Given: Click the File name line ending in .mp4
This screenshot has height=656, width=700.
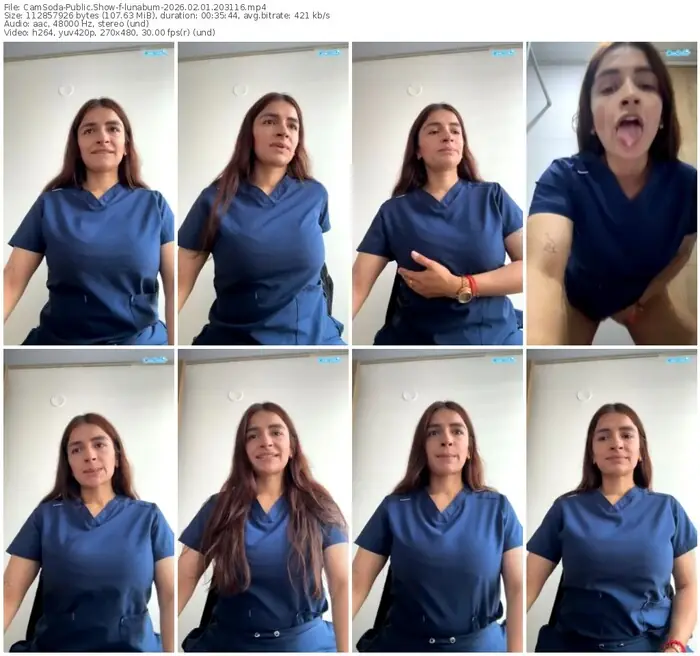Looking at the screenshot, I should [135, 6].
